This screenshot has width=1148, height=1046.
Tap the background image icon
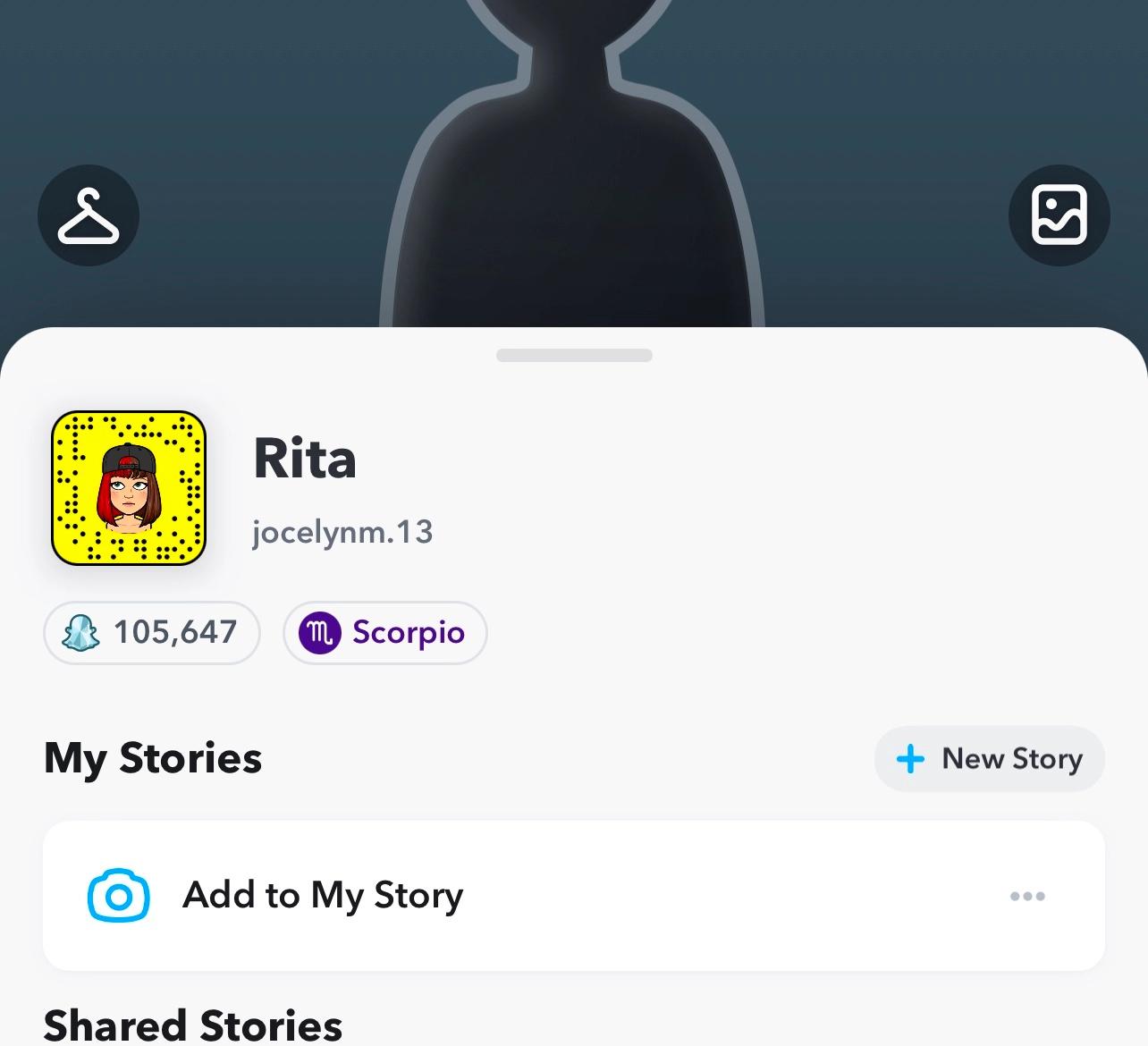1059,215
